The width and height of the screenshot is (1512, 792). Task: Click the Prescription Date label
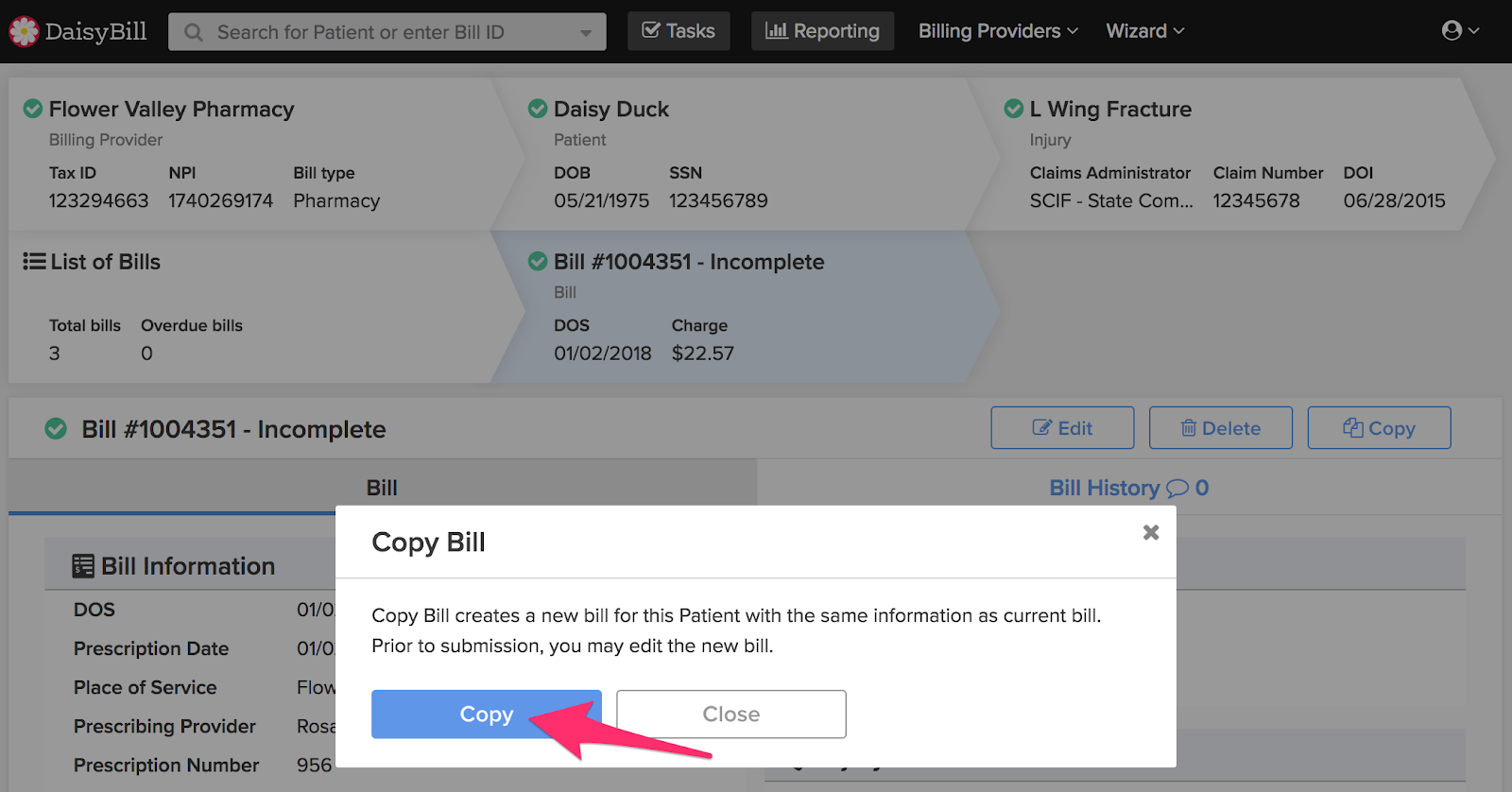tap(151, 648)
